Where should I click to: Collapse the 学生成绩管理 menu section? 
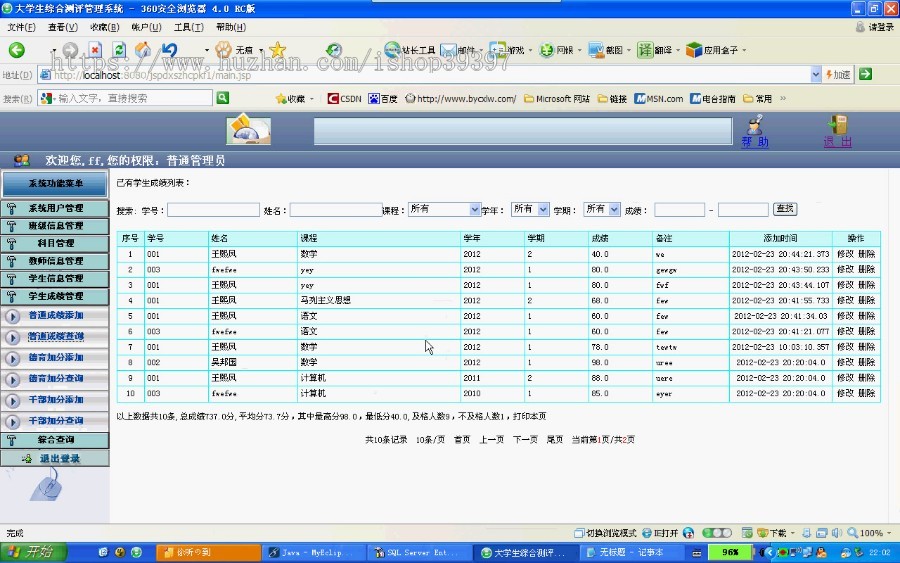55,296
